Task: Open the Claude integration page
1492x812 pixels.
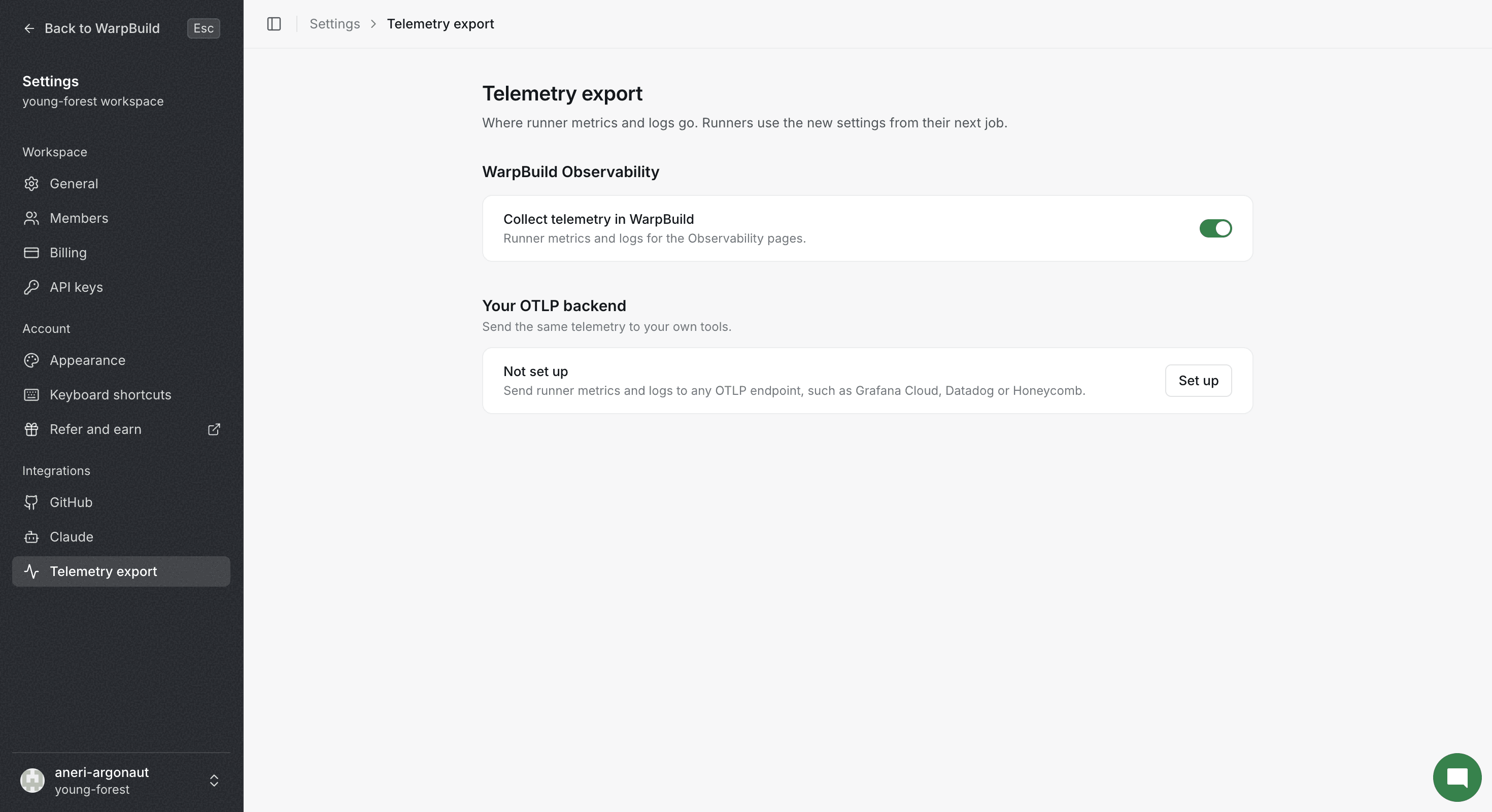Action: pos(121,537)
